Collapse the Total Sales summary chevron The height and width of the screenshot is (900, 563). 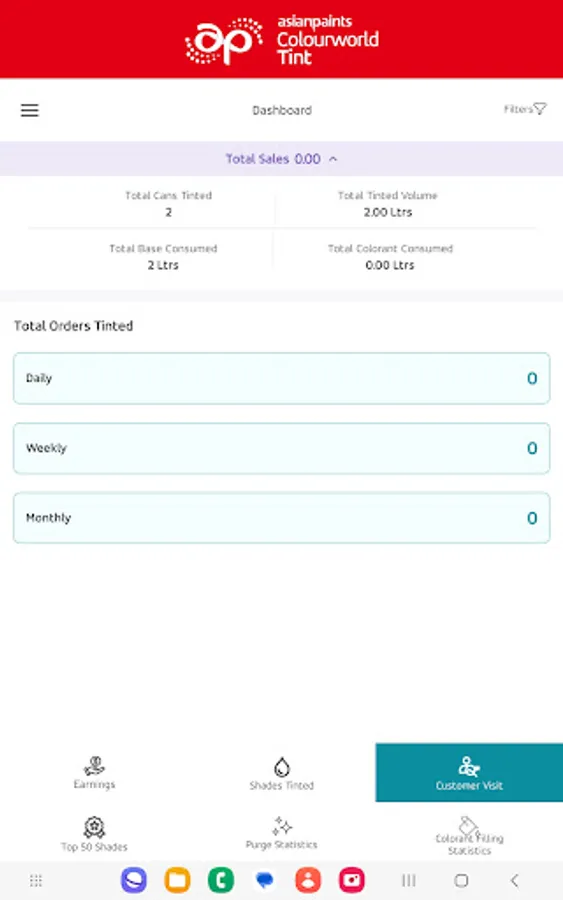click(333, 159)
